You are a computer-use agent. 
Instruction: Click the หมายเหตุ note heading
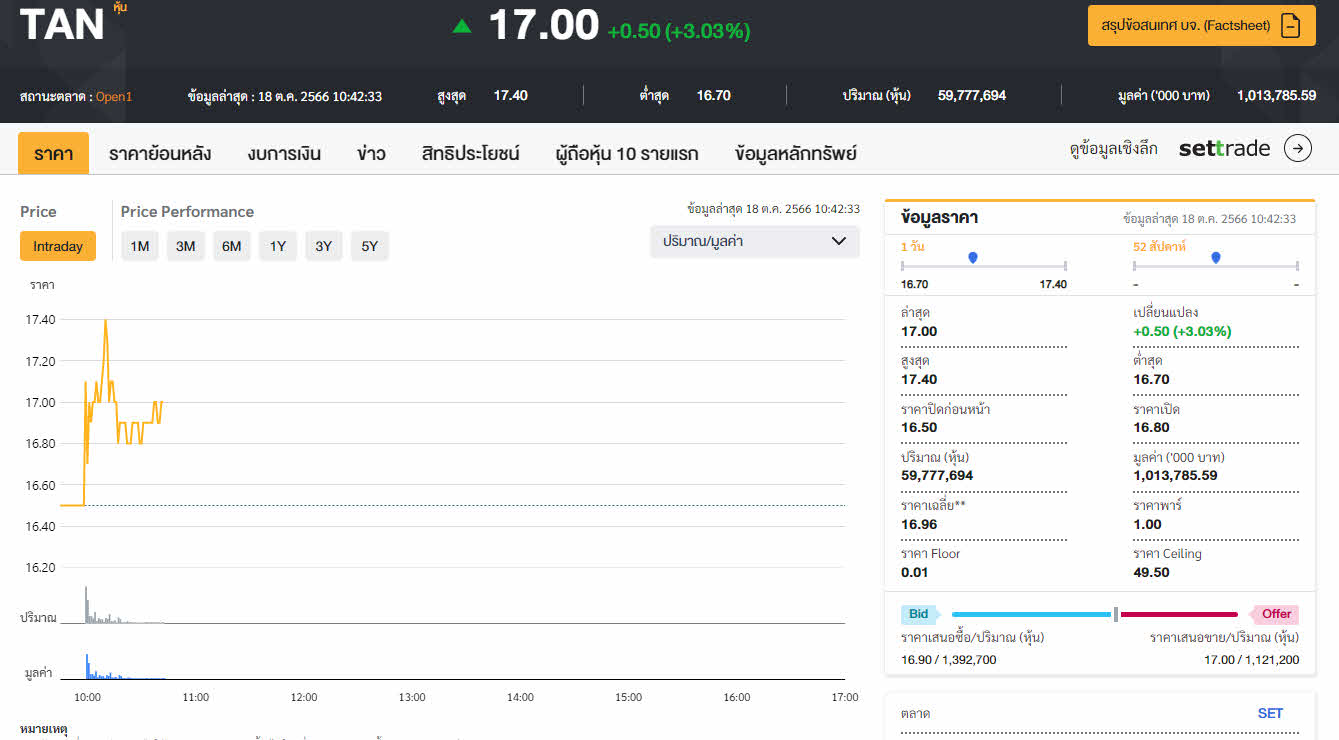coord(44,729)
